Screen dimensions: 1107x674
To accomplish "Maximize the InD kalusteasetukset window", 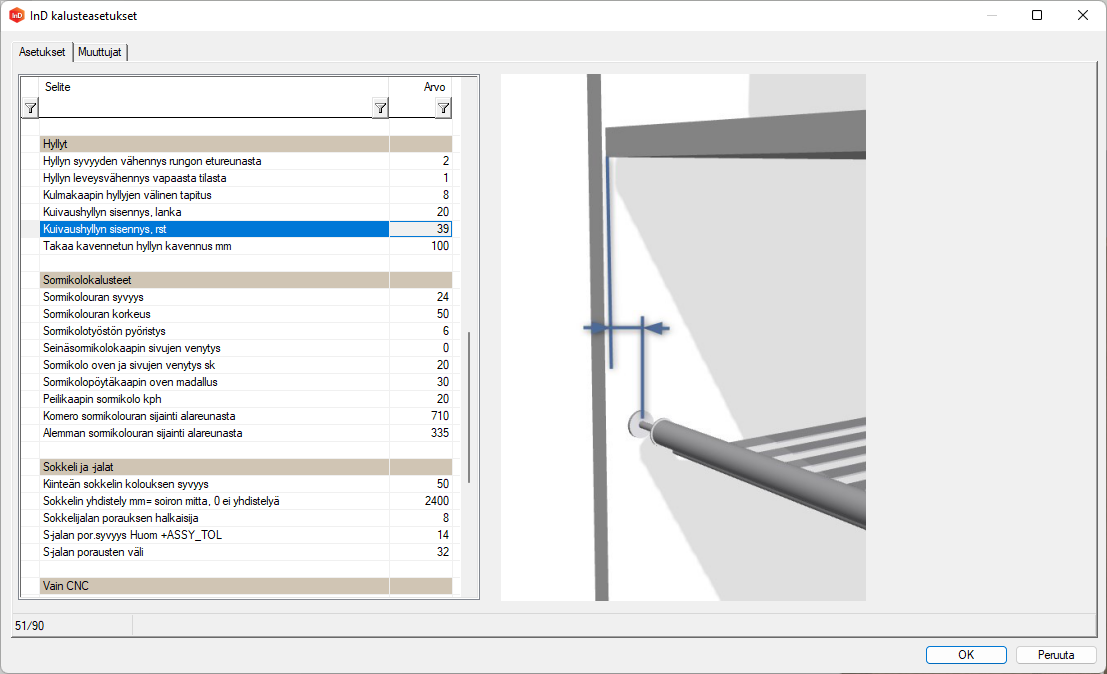I will 1037,16.
